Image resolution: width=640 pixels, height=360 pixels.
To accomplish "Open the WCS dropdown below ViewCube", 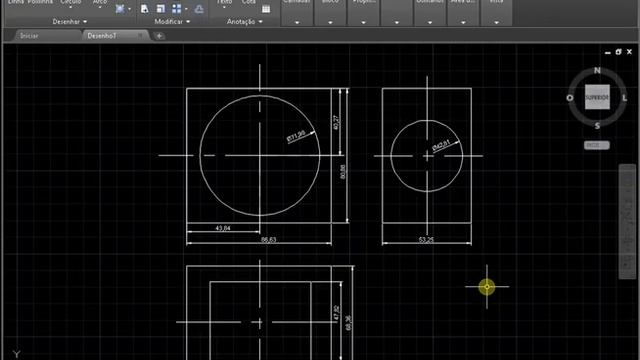I will (x=597, y=145).
